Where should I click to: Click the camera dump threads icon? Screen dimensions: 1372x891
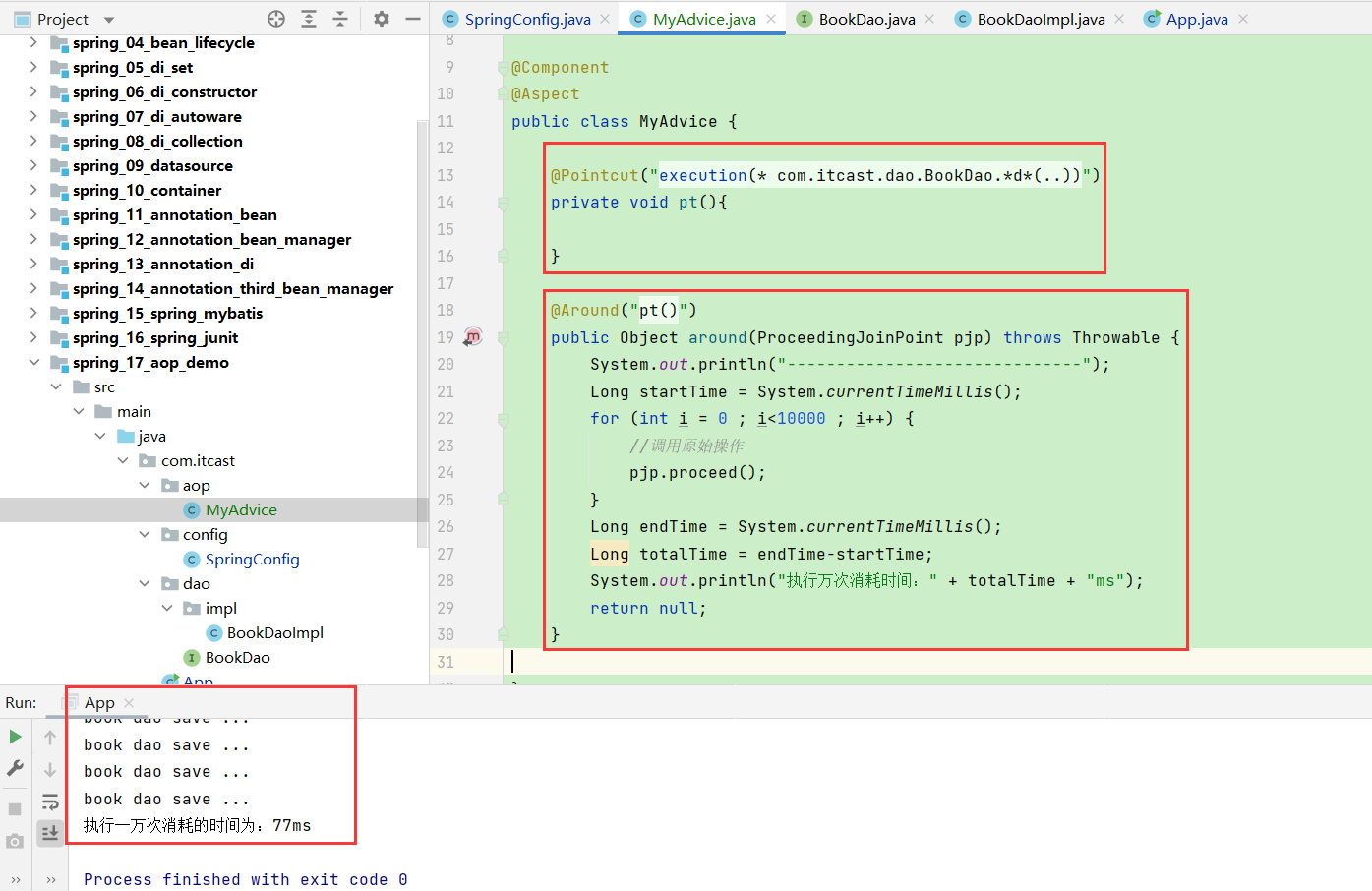[15, 841]
